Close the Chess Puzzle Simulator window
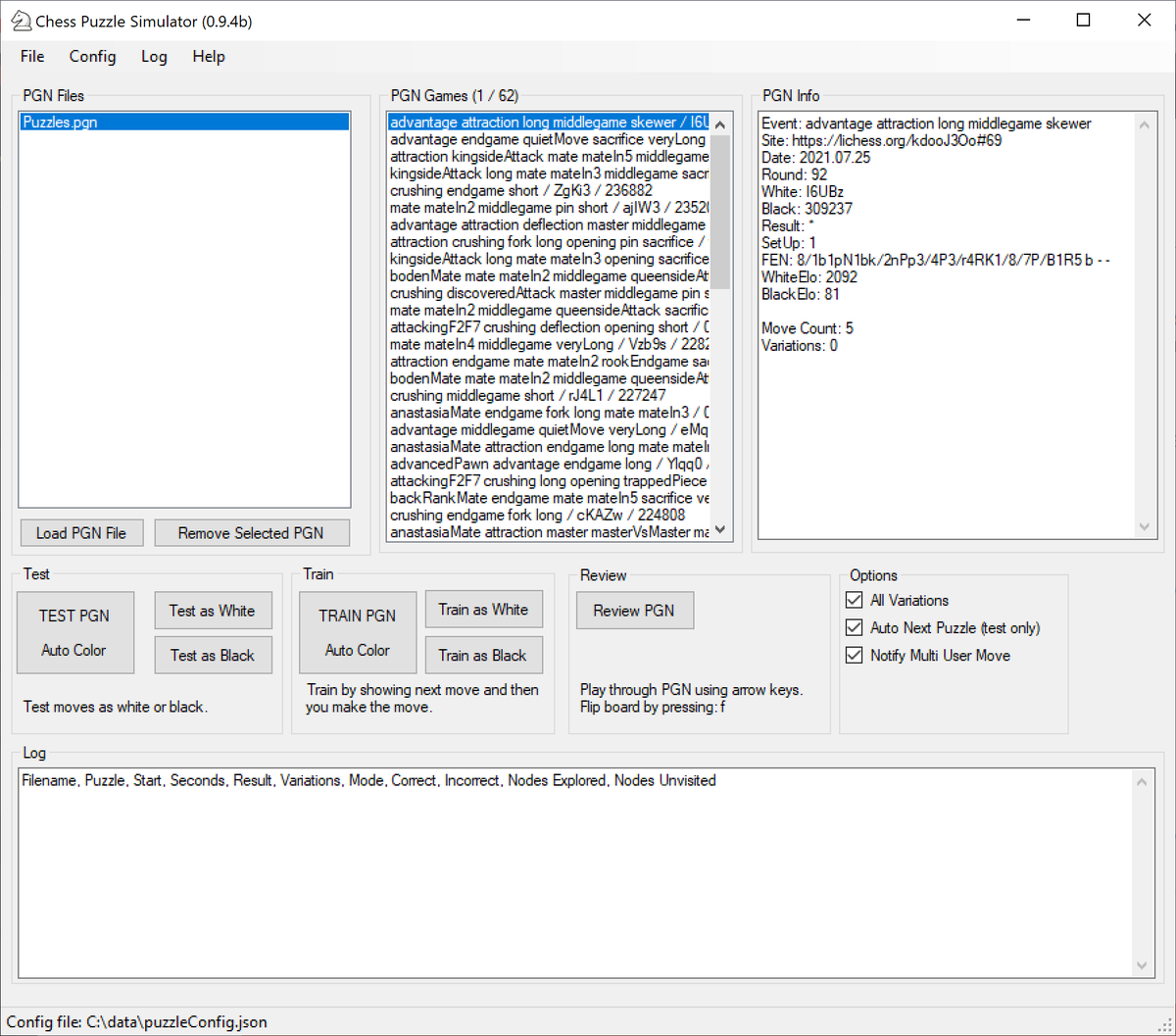1176x1036 pixels. [1145, 21]
